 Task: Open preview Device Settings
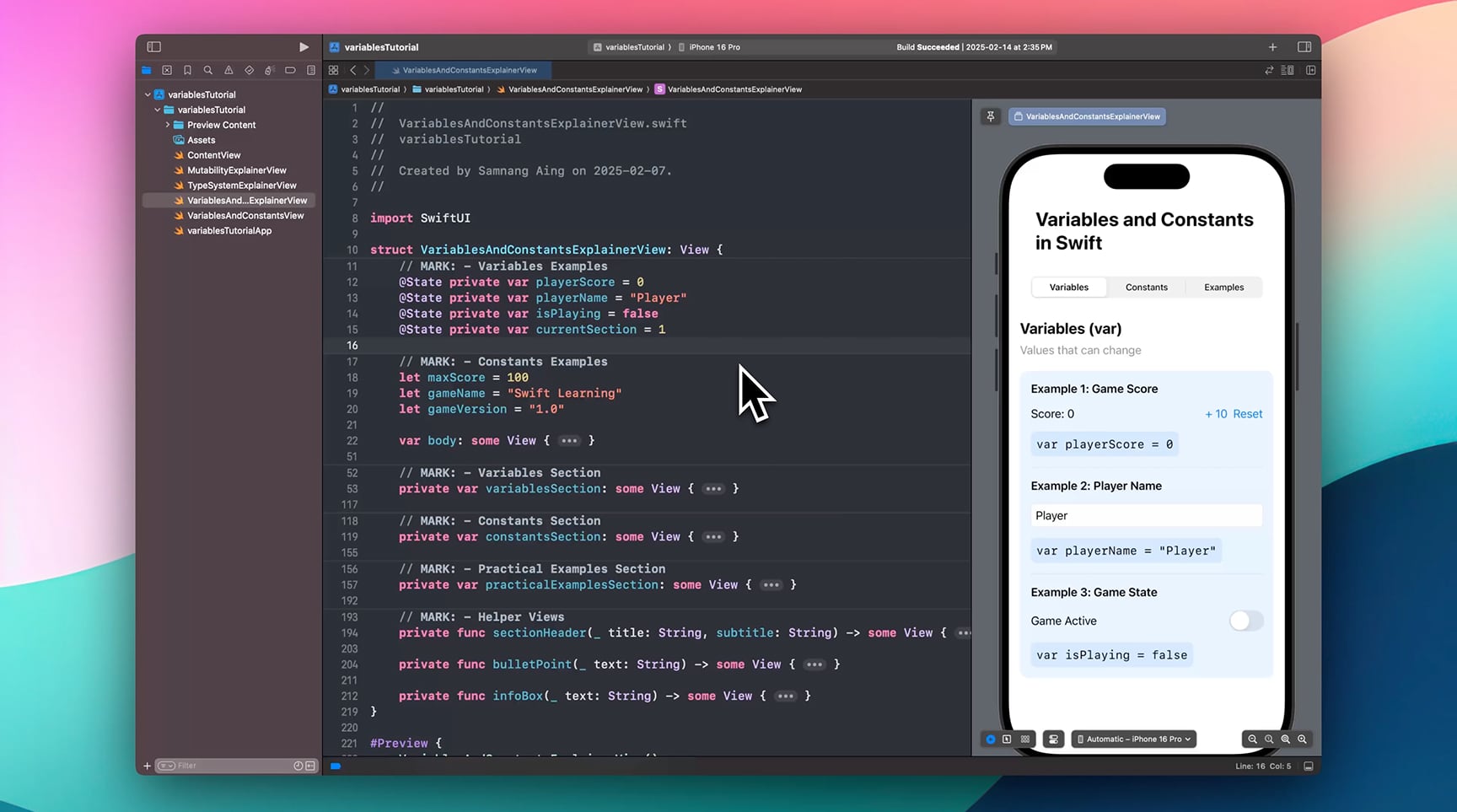[1053, 739]
